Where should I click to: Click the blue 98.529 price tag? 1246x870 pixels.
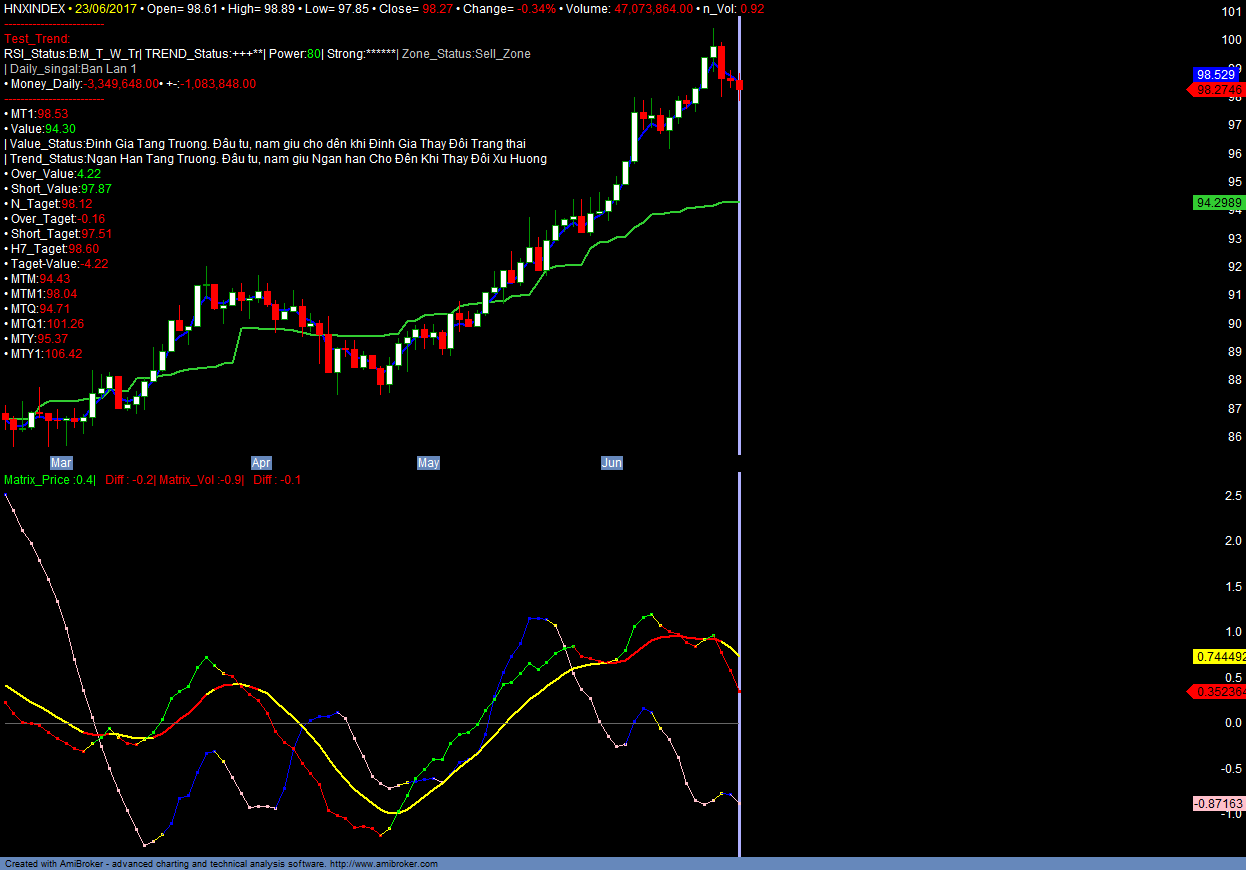1218,75
